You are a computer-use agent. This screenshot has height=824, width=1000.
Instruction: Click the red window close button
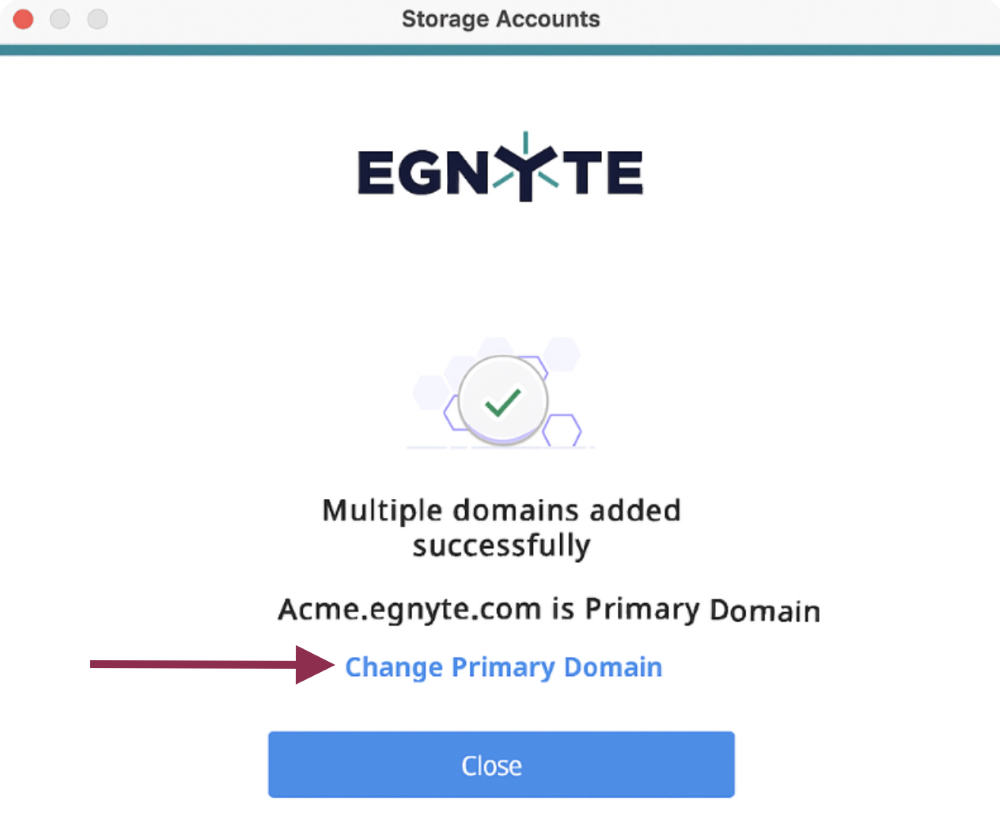pyautogui.click(x=22, y=19)
